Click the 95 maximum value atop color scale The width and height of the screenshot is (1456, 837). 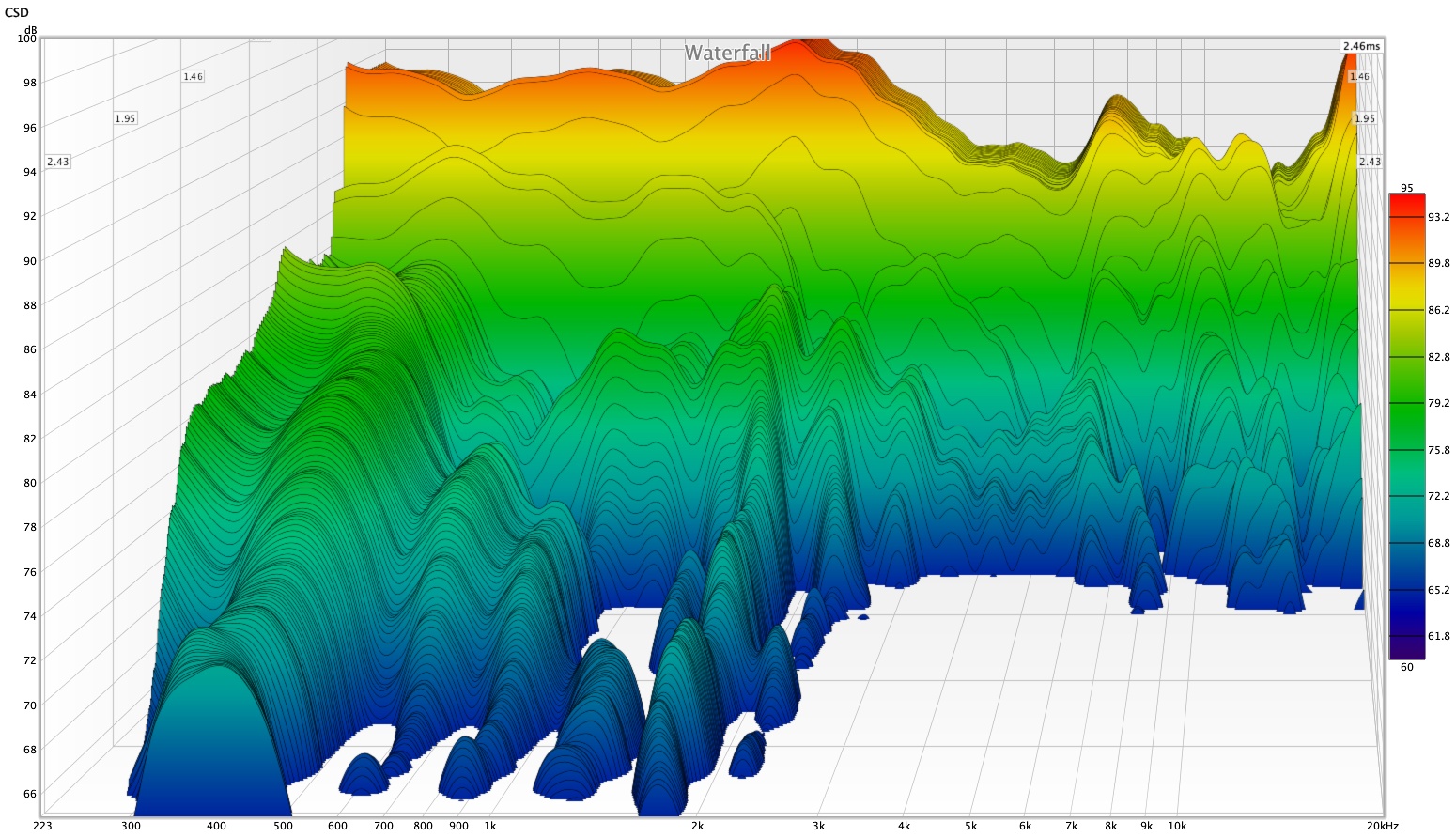[1406, 188]
